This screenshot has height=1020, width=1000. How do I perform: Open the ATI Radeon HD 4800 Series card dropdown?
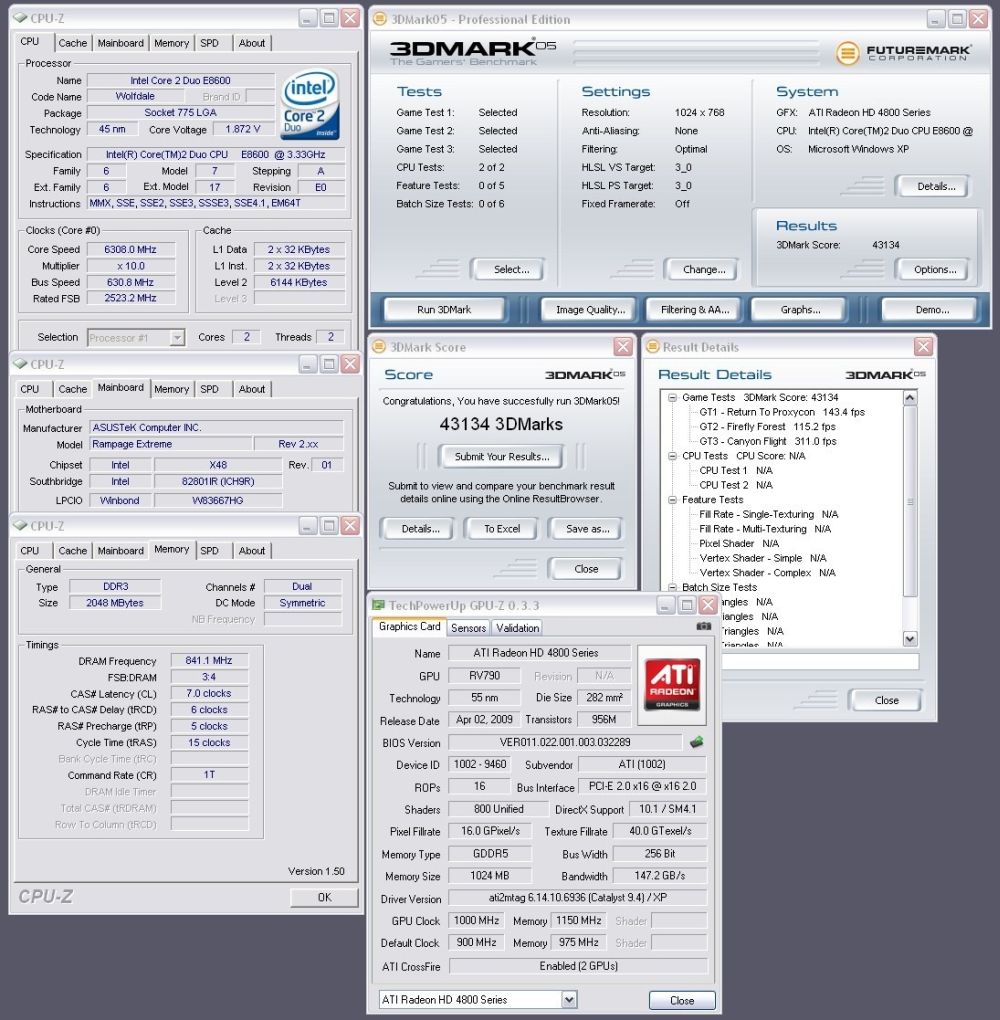pos(569,999)
